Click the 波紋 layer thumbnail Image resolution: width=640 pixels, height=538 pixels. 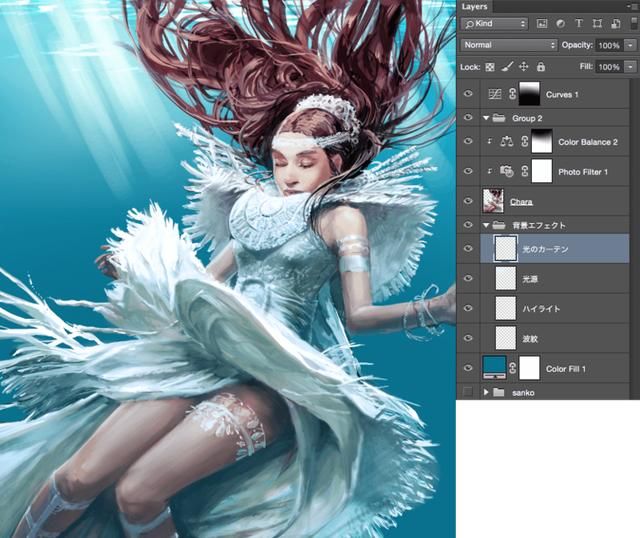pos(506,338)
